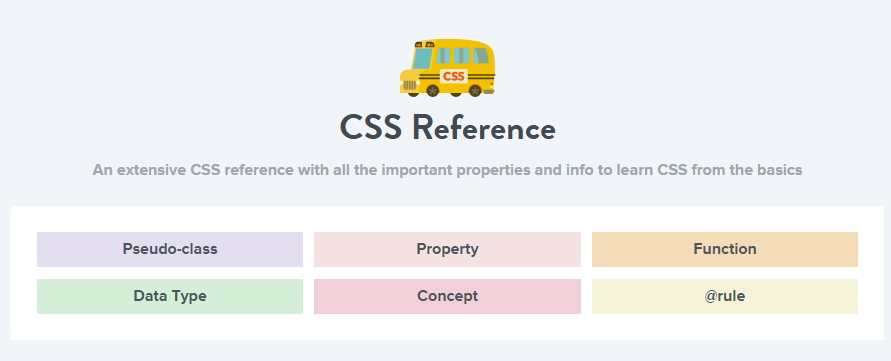
Task: Click the CSS Reference heading
Action: coord(447,128)
